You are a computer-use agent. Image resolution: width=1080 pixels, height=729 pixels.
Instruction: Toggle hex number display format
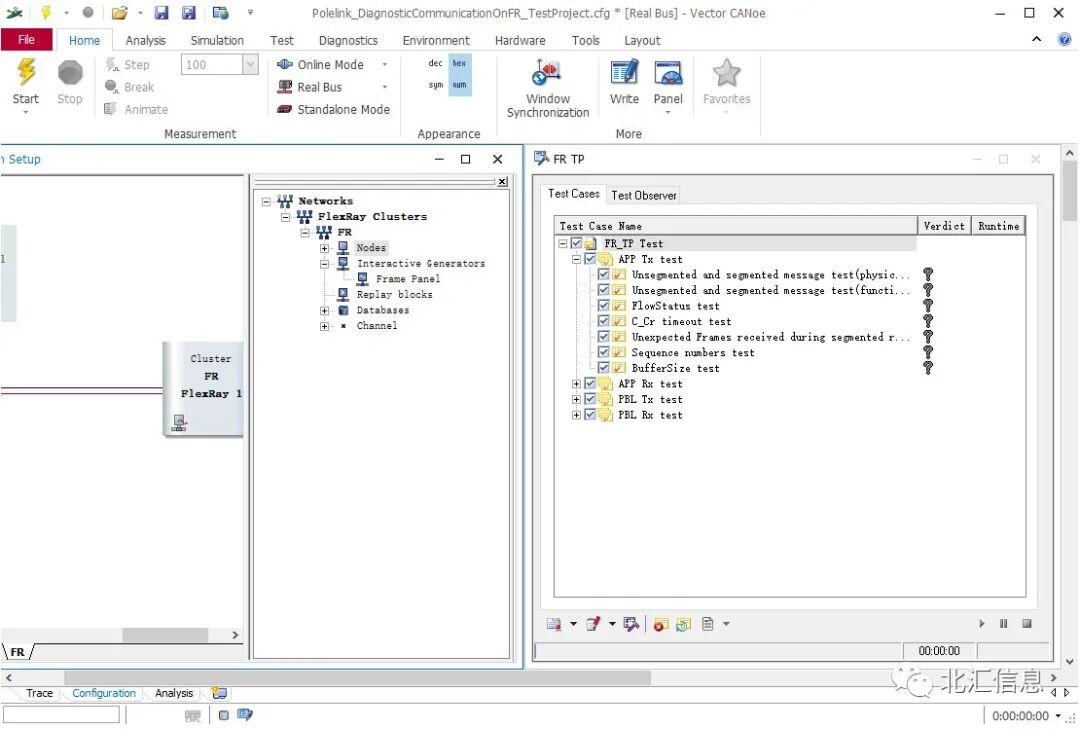(459, 63)
